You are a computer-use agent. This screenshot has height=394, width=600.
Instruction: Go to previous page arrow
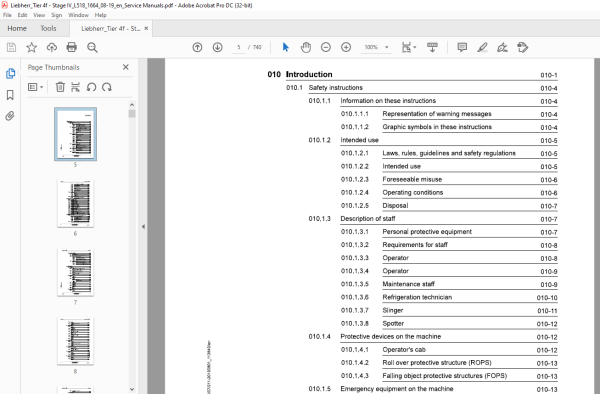[197, 47]
